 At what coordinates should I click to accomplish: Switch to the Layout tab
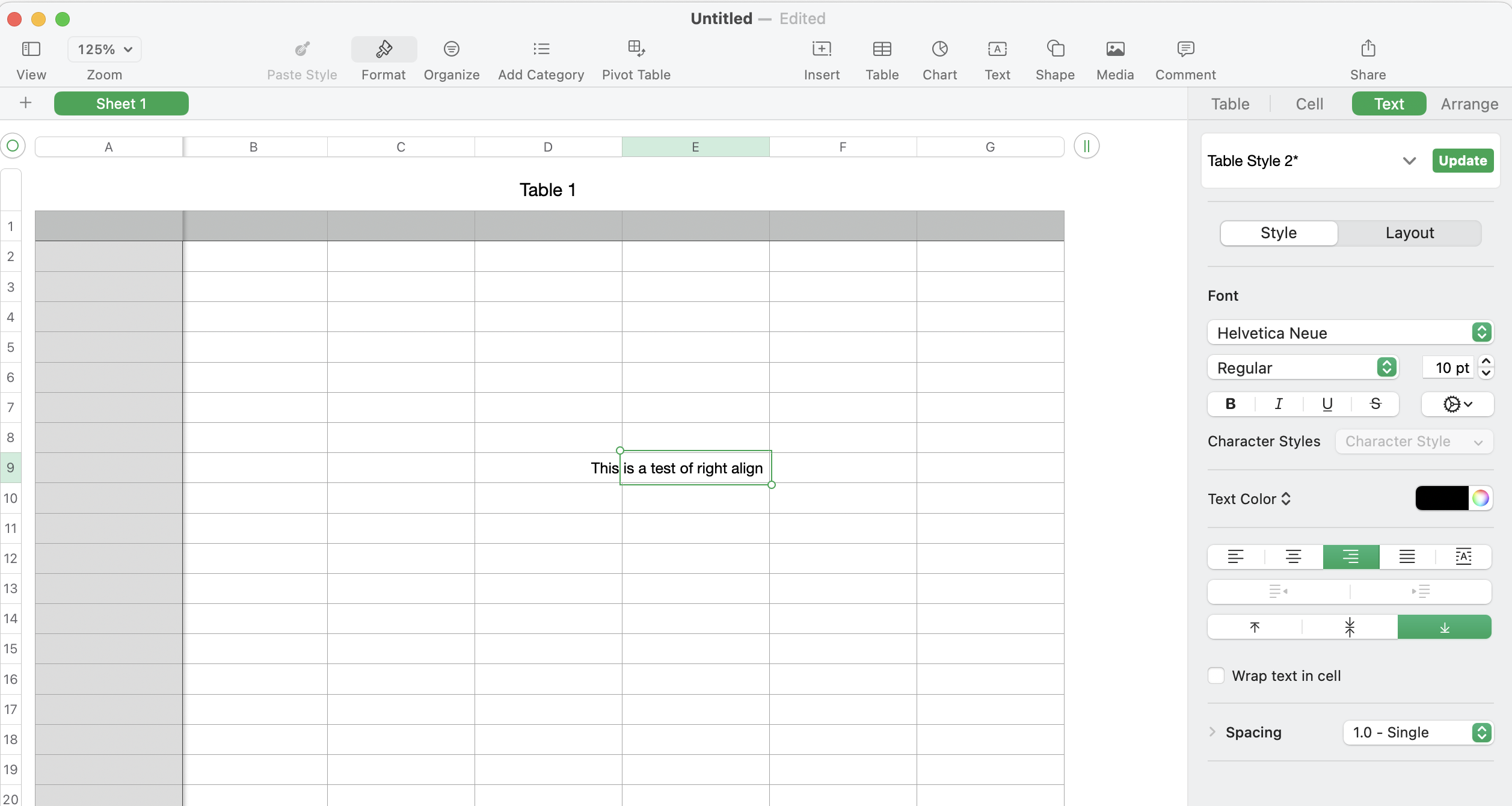(x=1409, y=233)
